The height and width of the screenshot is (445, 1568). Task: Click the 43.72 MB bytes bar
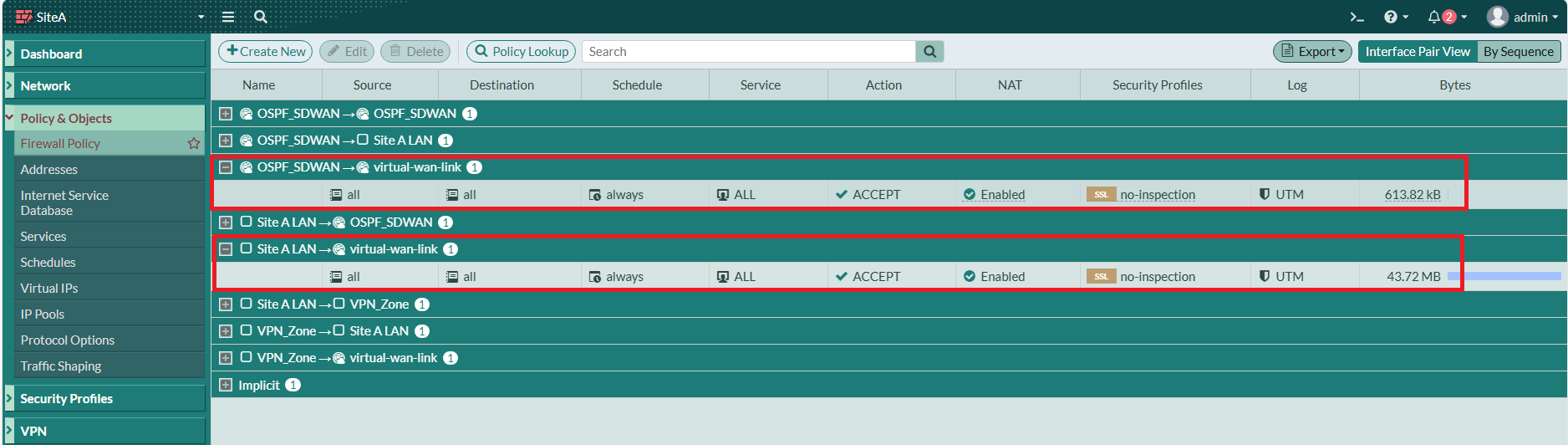tap(1504, 276)
